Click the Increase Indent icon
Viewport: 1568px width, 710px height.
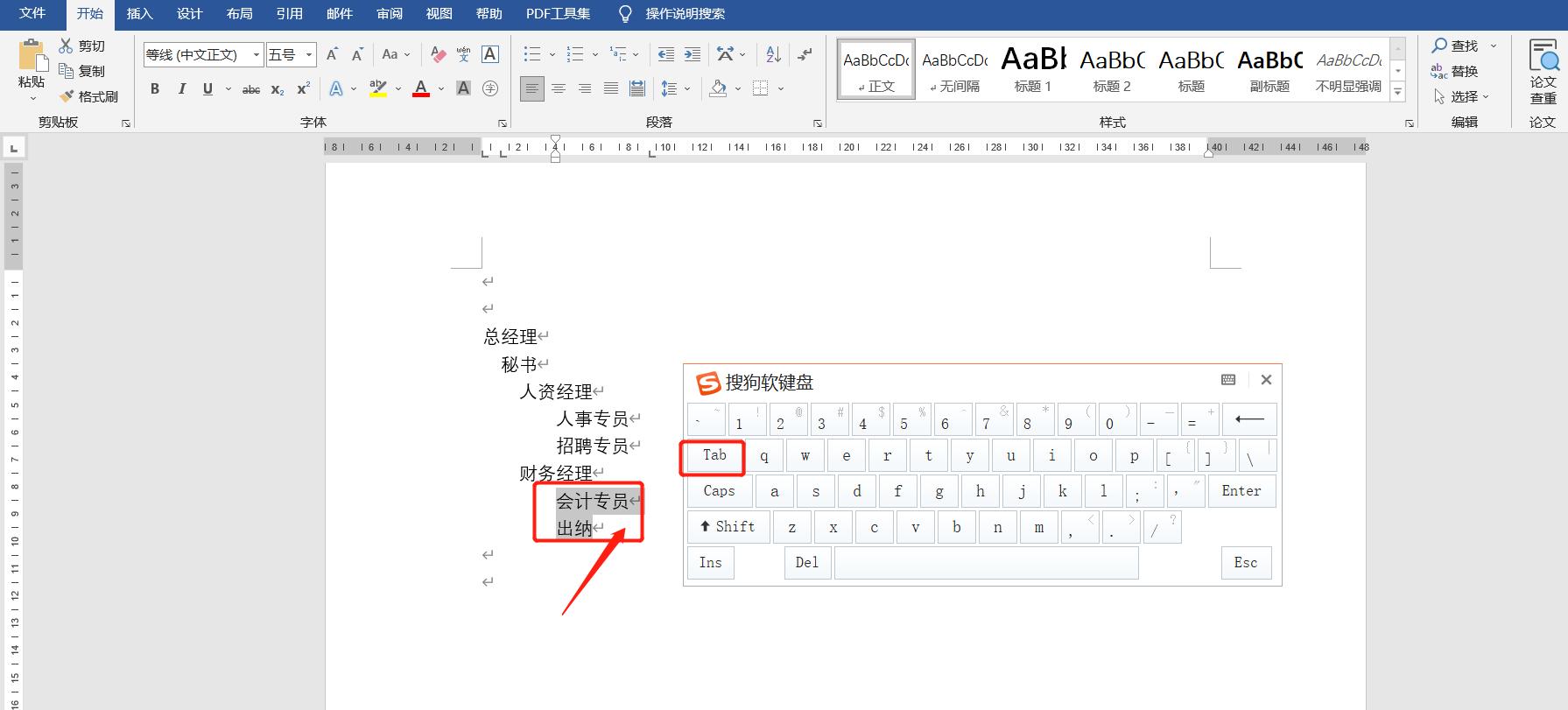(x=692, y=54)
